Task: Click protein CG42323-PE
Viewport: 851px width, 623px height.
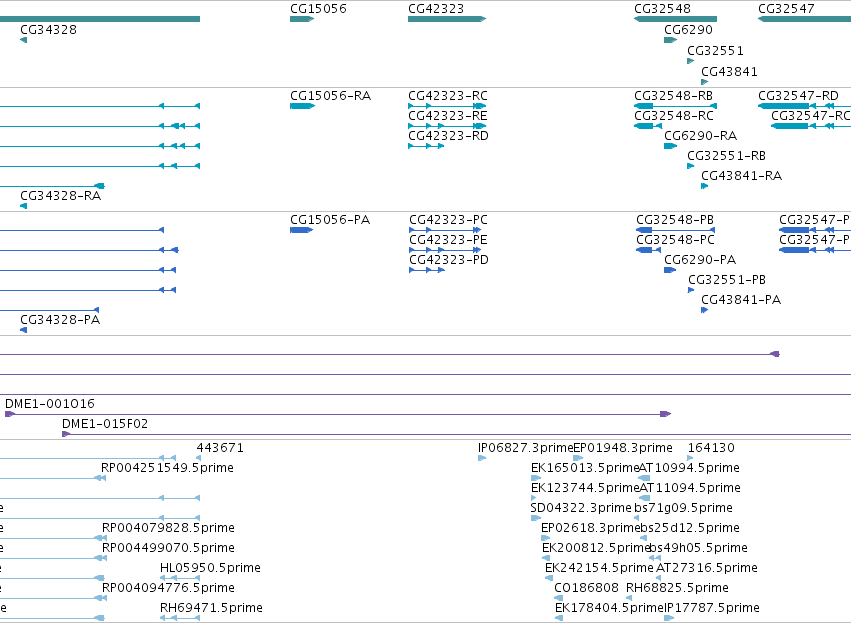Action: coord(448,240)
